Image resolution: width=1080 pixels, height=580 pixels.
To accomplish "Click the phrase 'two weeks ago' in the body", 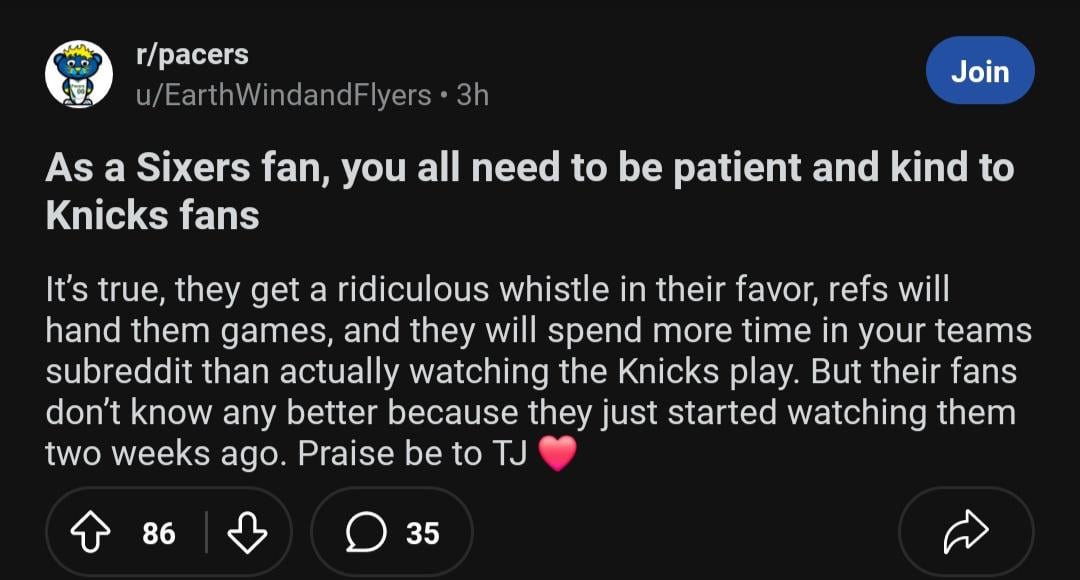I will pos(165,453).
